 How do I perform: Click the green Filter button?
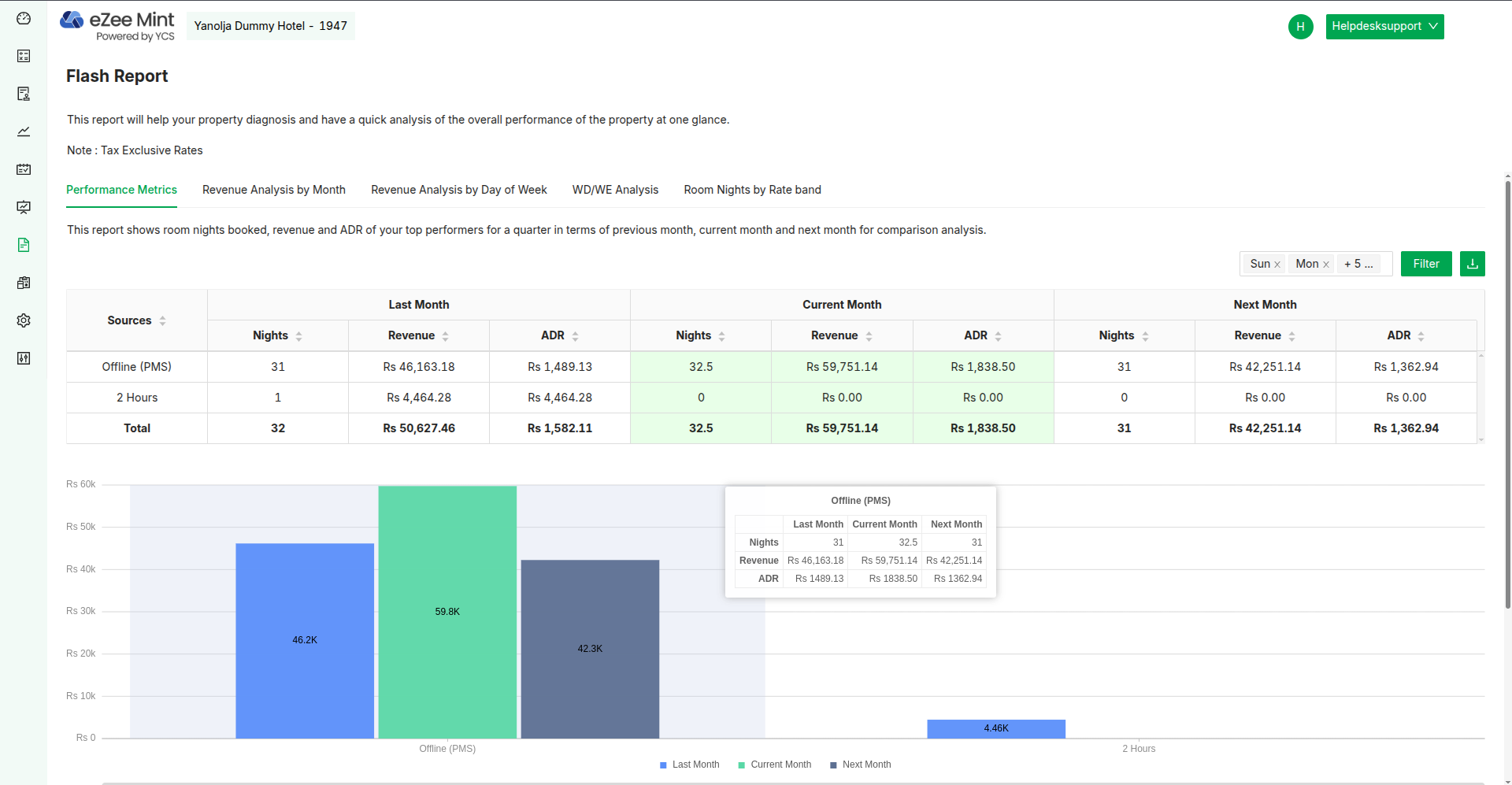pos(1426,264)
